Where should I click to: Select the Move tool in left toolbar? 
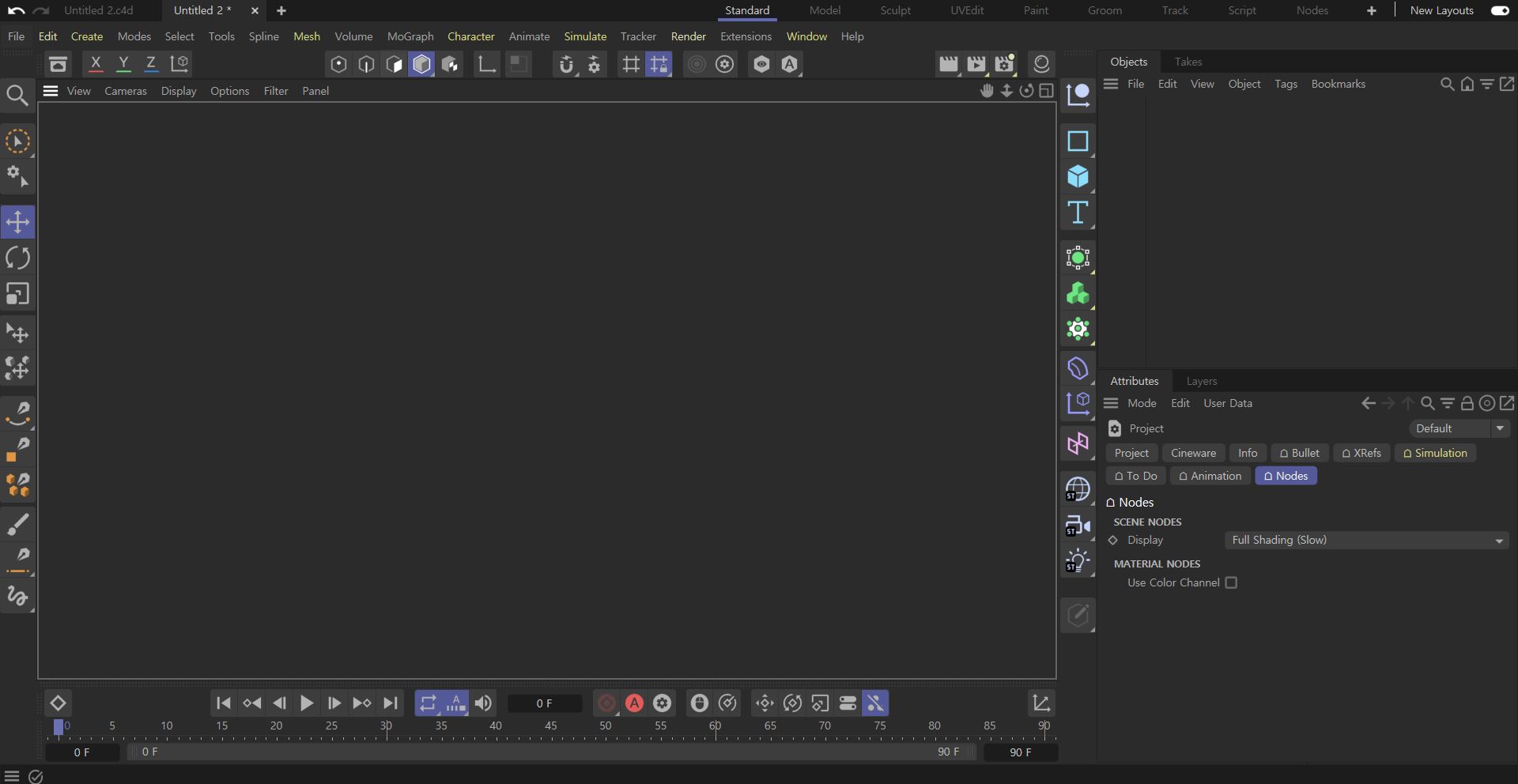17,222
